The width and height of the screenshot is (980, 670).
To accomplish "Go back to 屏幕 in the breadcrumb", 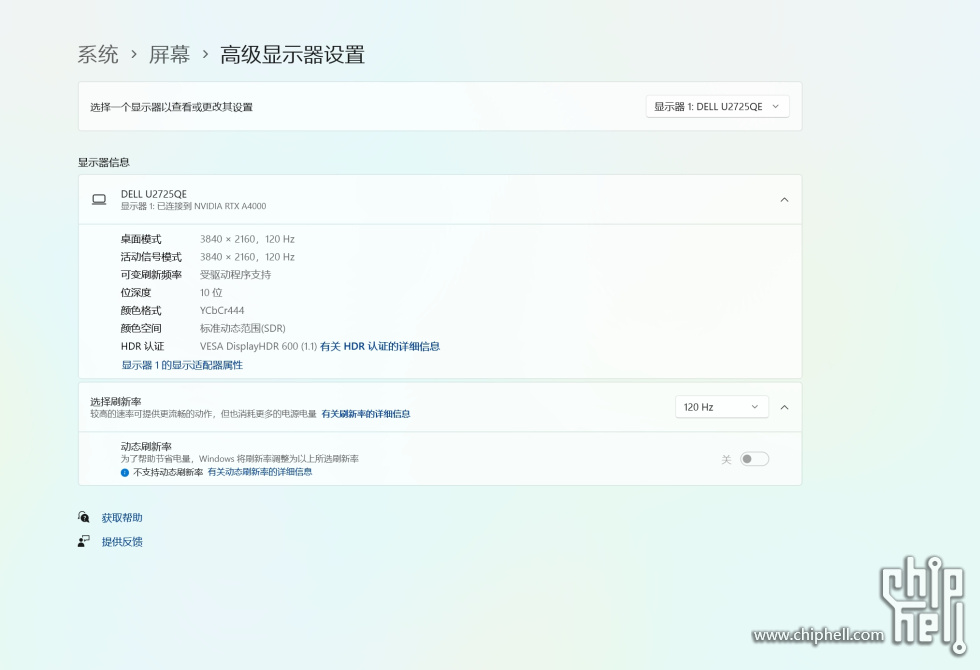I will (169, 54).
